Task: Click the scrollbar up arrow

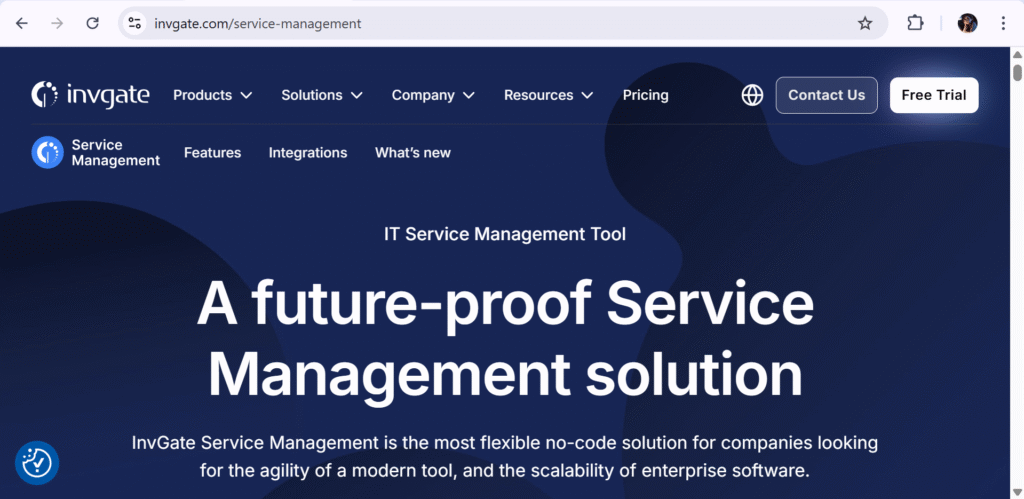Action: coord(1017,54)
